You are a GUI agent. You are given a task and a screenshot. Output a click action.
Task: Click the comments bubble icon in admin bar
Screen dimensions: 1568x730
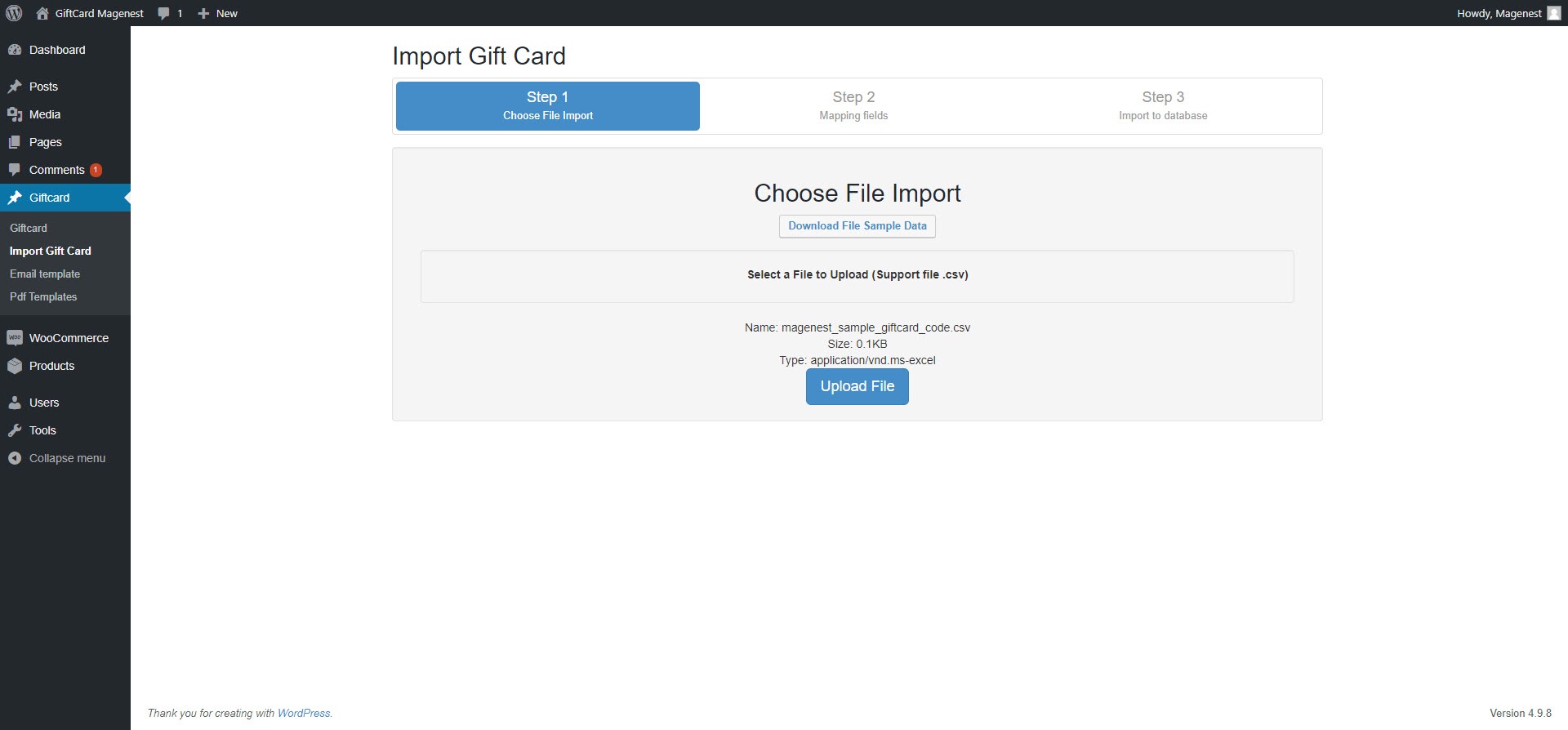[164, 13]
